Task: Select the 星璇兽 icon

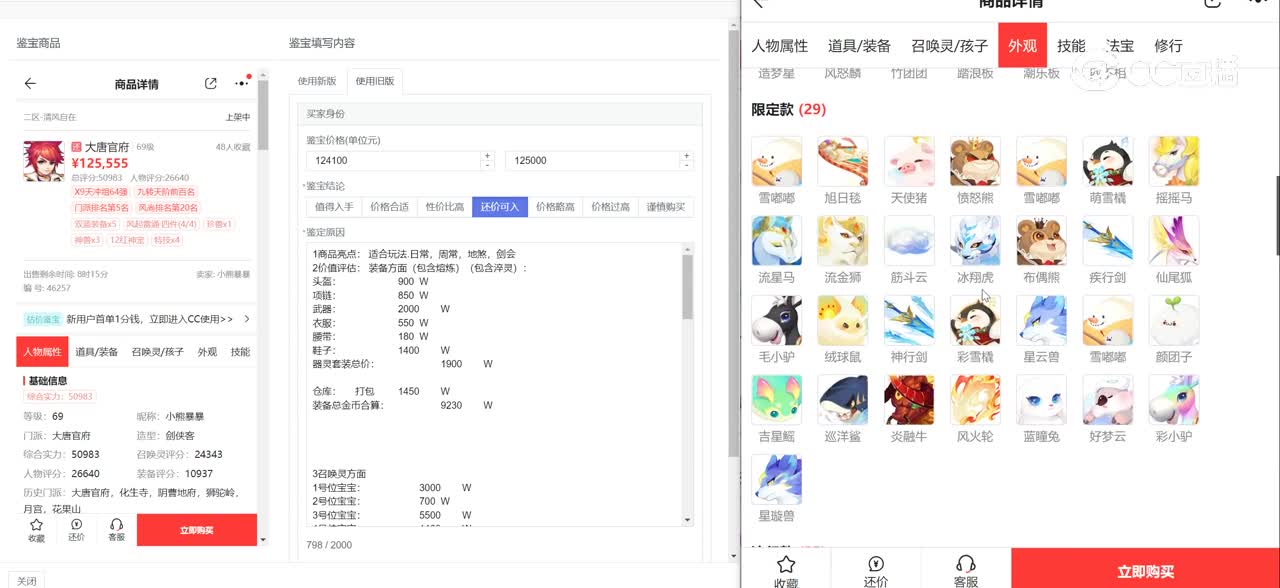Action: click(777, 479)
